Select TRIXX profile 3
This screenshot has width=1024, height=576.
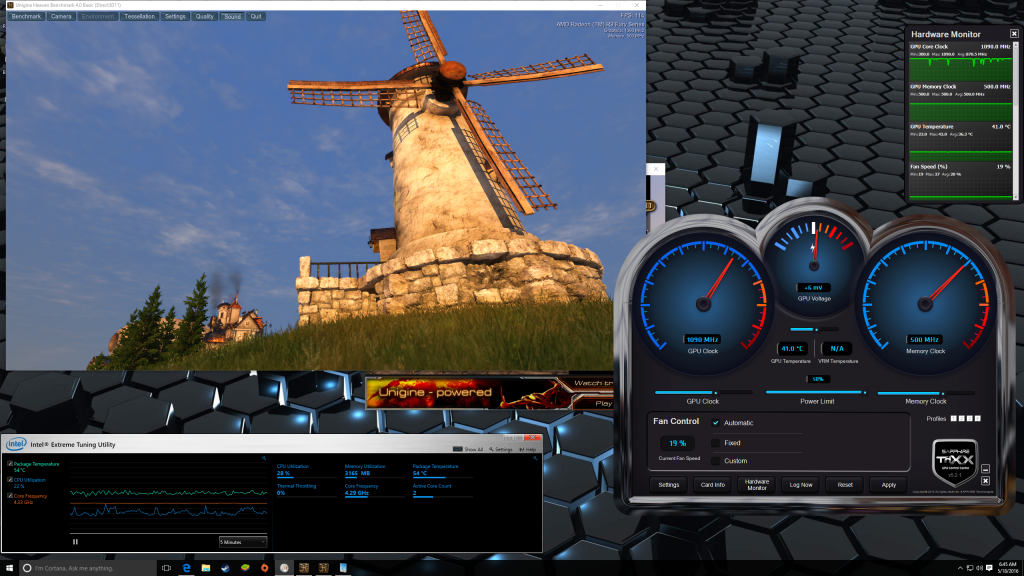pos(970,419)
